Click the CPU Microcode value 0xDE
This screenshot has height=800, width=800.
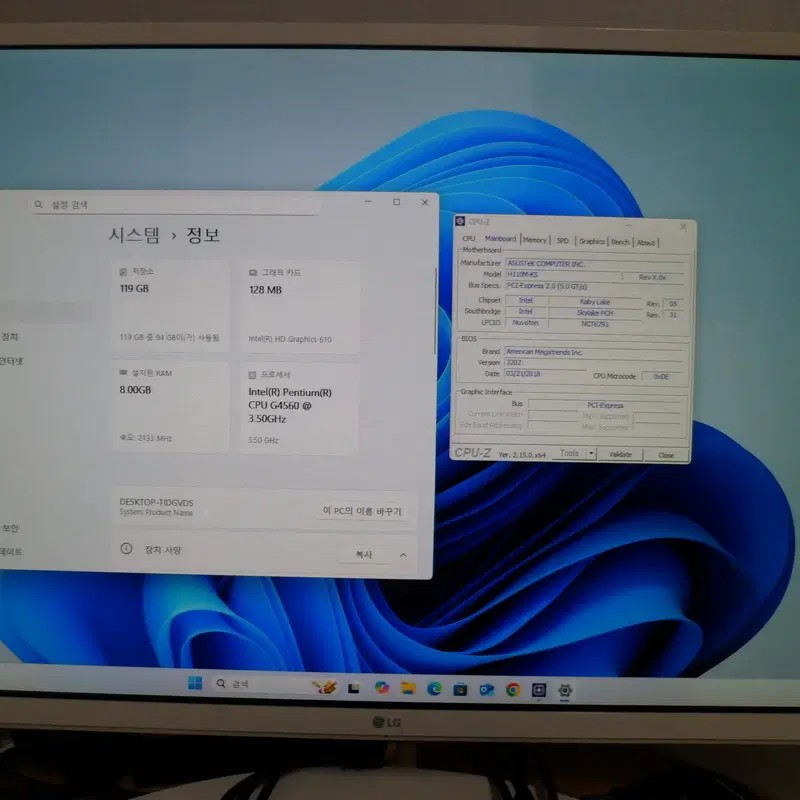coord(661,377)
